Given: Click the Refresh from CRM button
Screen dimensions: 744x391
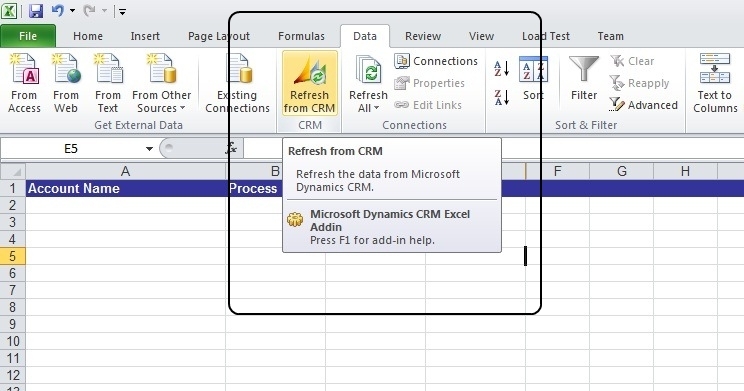Looking at the screenshot, I should pyautogui.click(x=309, y=83).
